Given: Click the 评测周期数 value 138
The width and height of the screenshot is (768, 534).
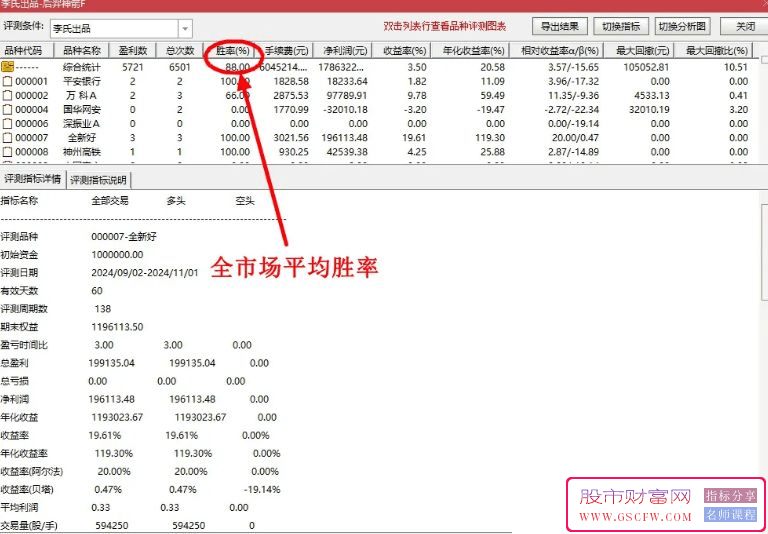Looking at the screenshot, I should [103, 309].
